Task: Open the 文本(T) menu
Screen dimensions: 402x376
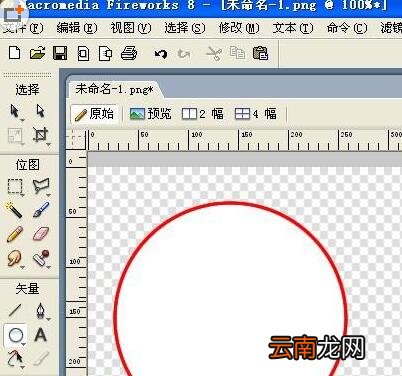Action: point(293,28)
